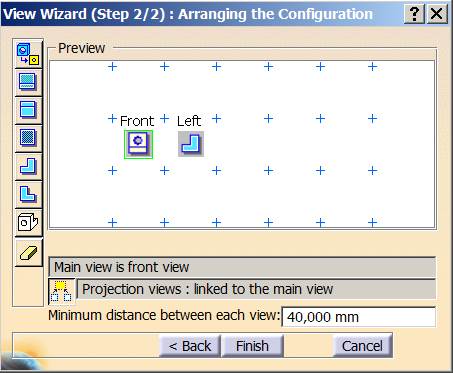
Task: Click the Finish button
Action: pyautogui.click(x=252, y=346)
